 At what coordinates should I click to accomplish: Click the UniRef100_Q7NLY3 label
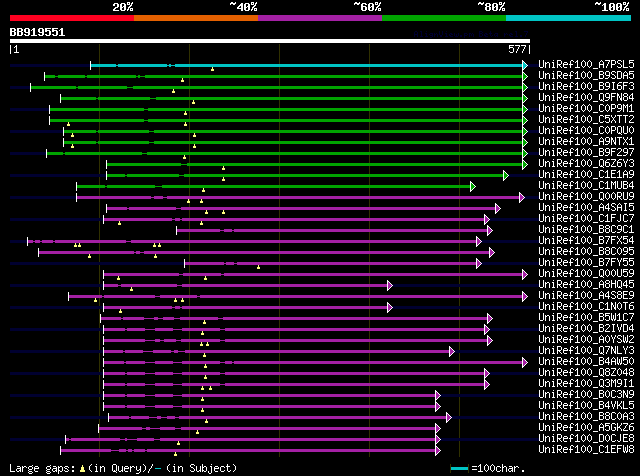coord(586,351)
